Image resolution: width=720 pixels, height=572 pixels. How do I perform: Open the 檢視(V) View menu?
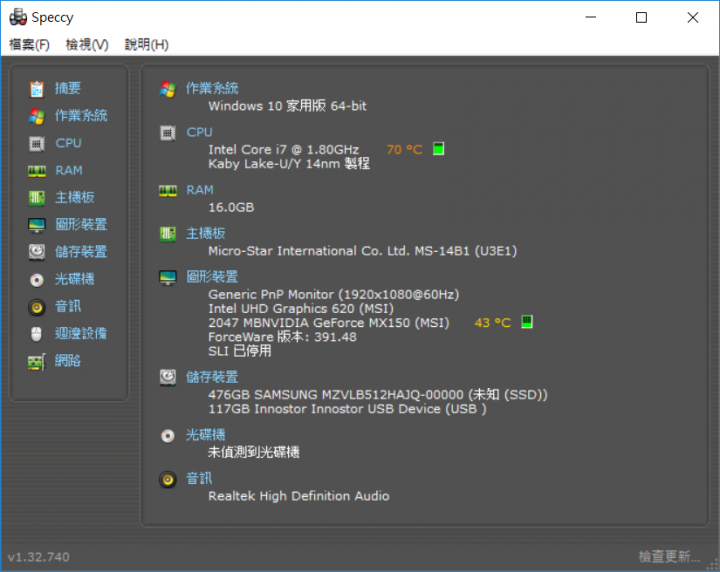pos(87,45)
